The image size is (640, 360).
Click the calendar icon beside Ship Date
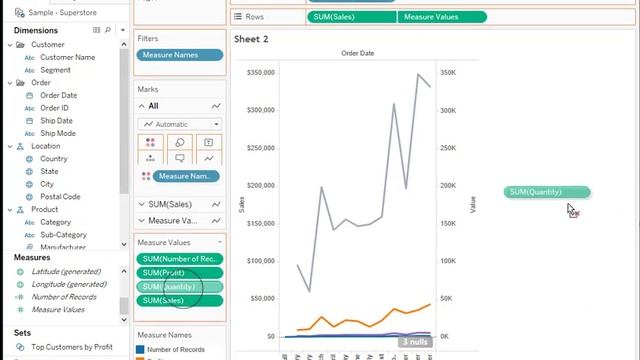(29, 121)
